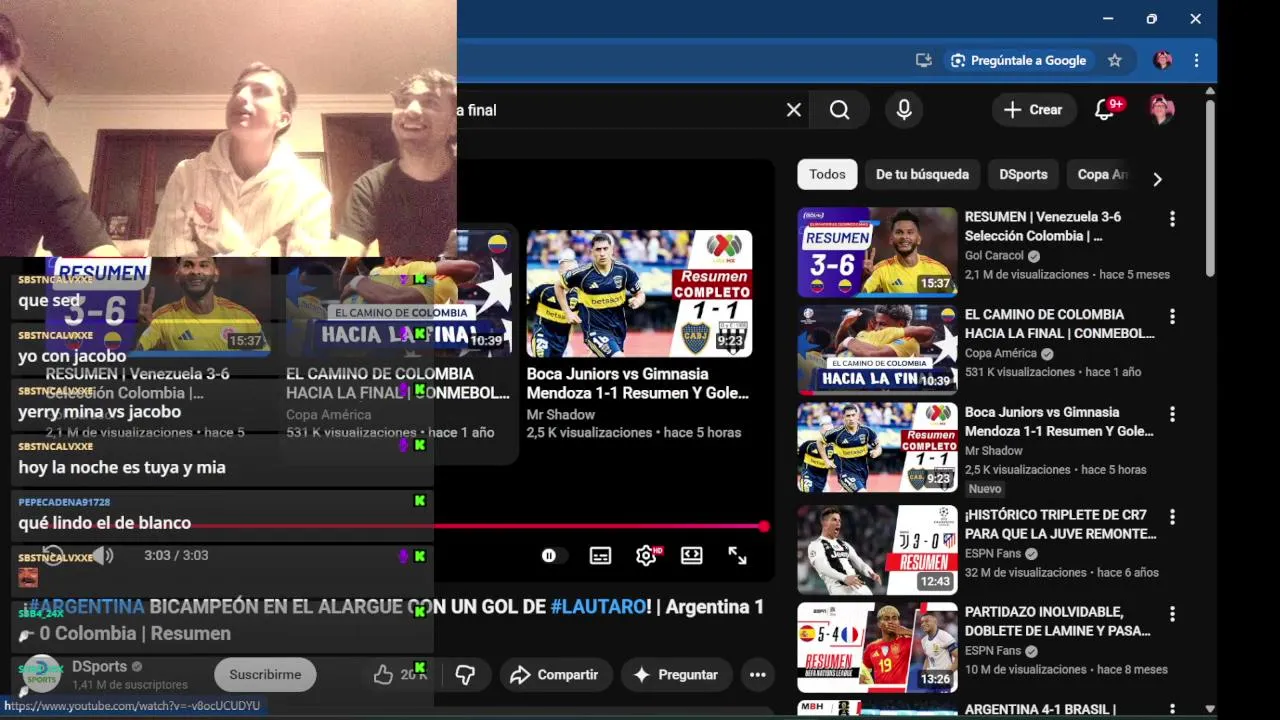Bookmark this page with the star icon
The width and height of the screenshot is (1280, 720).
tap(1115, 60)
